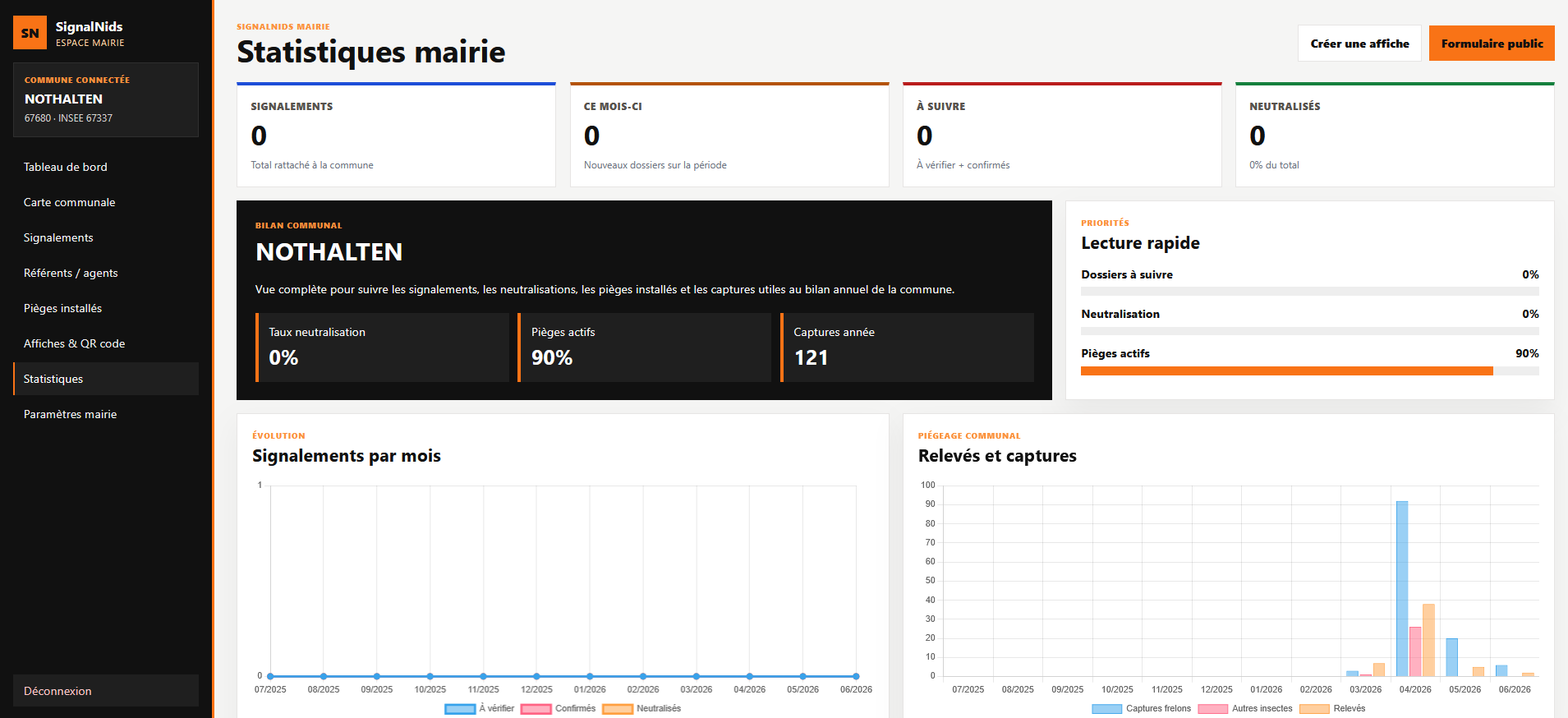The width and height of the screenshot is (1568, 718).
Task: Click the NOTHALTEN heading in Bilan communal
Action: coord(329,252)
